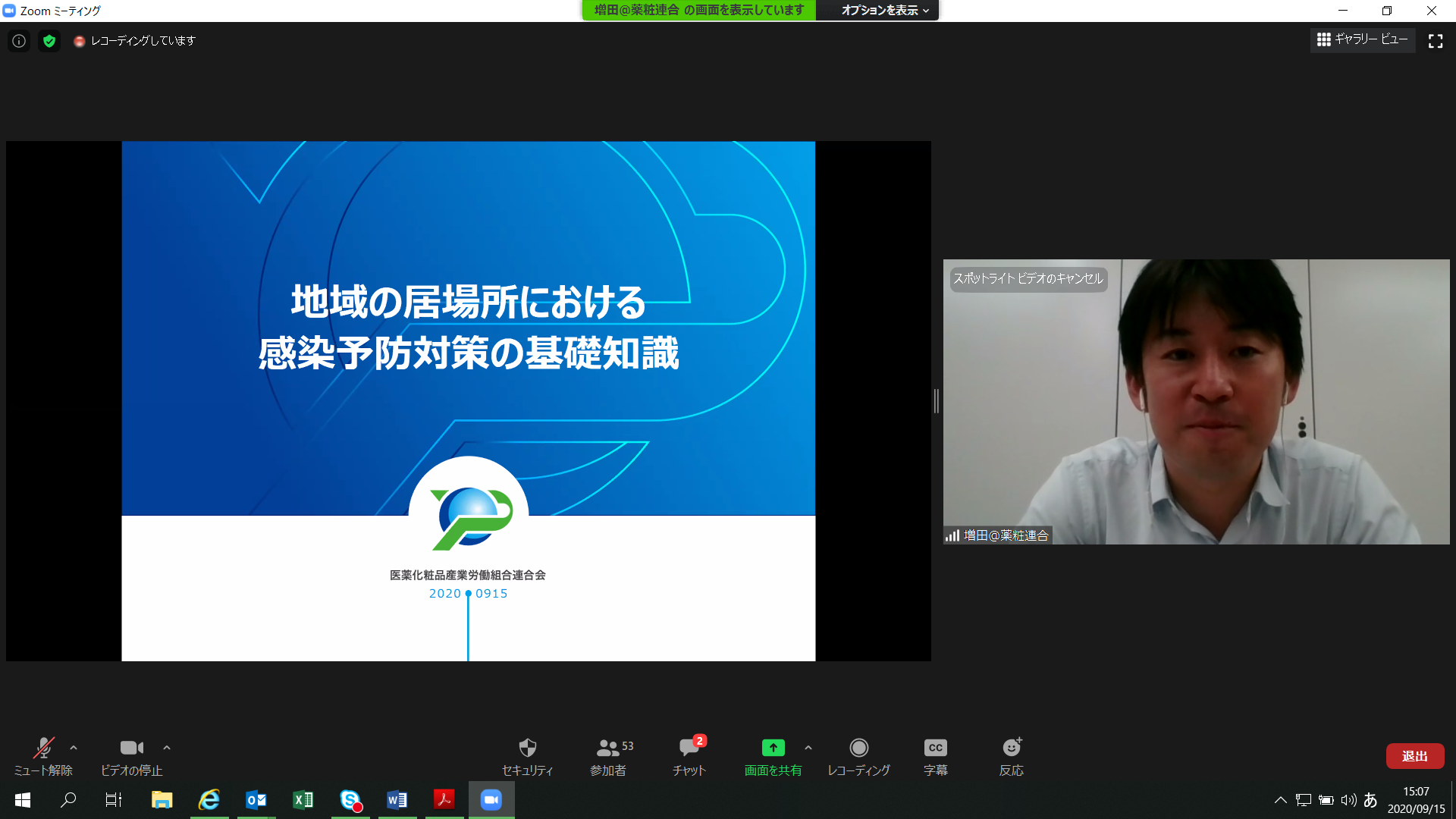Open the clock and date 2020/09/15
The width and height of the screenshot is (1456, 819).
[x=1417, y=800]
